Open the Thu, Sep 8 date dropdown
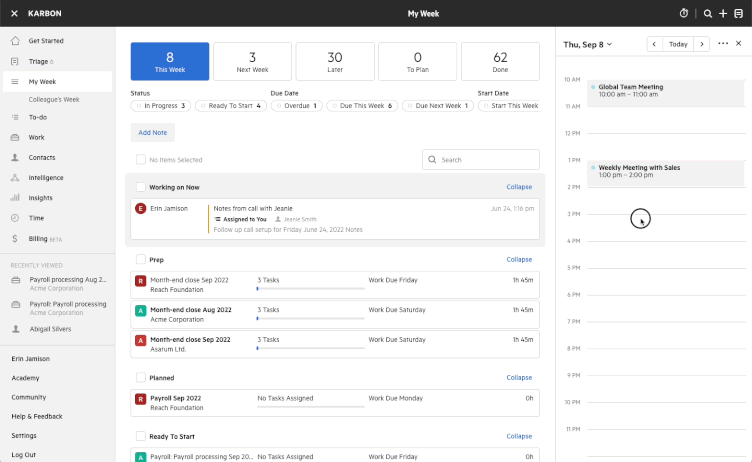752x462 pixels. tap(588, 44)
